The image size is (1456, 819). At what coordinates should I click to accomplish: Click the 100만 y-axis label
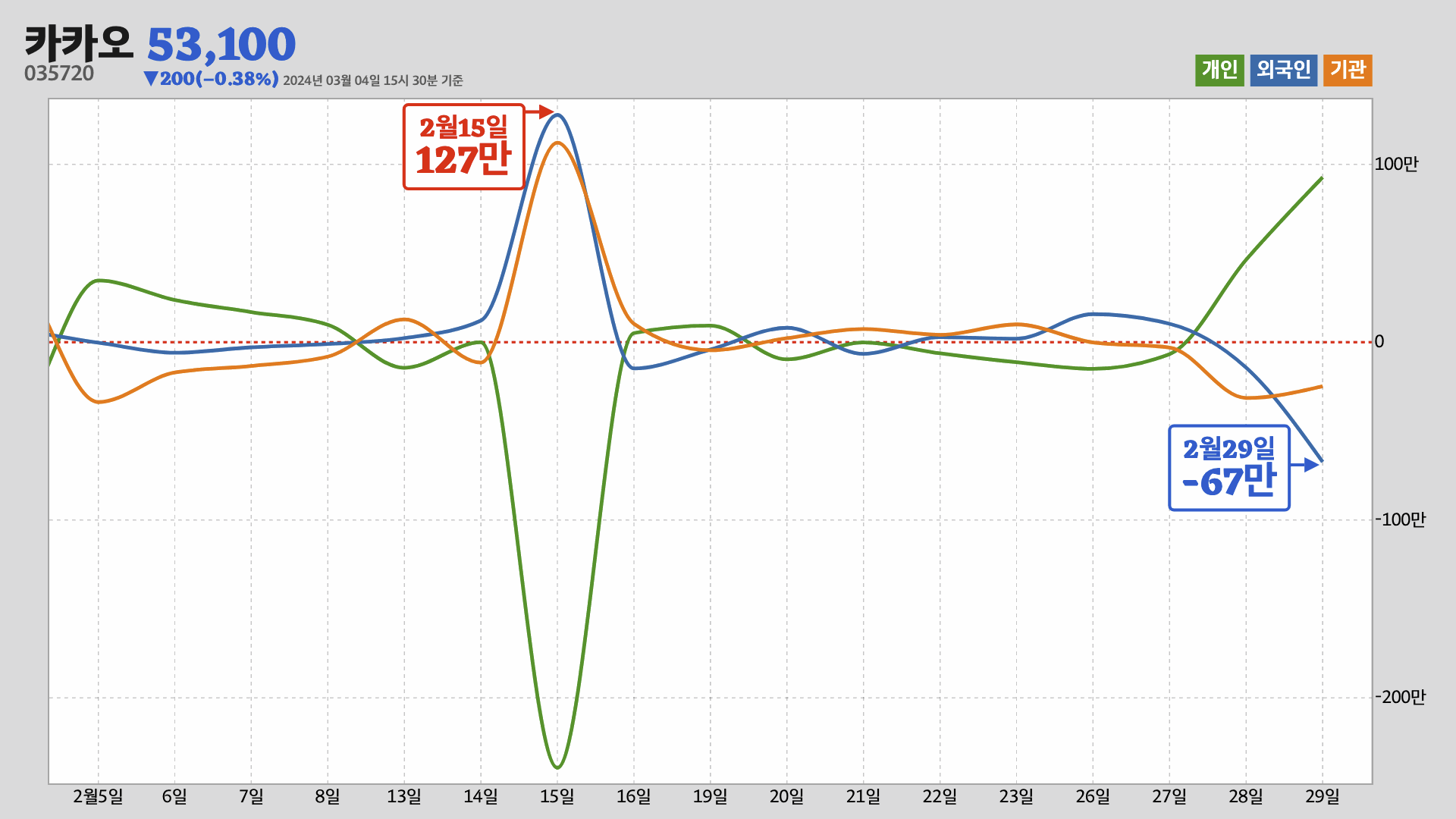(1396, 165)
